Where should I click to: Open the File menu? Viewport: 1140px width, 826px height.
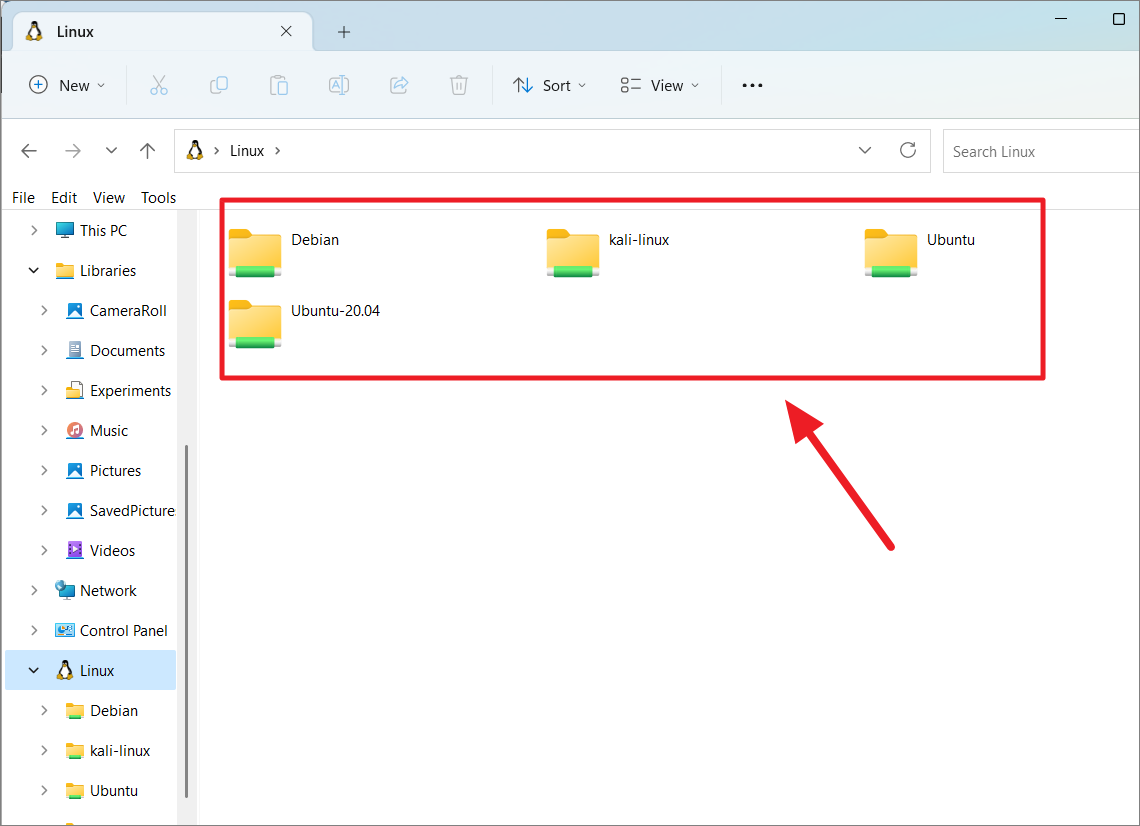click(x=23, y=198)
